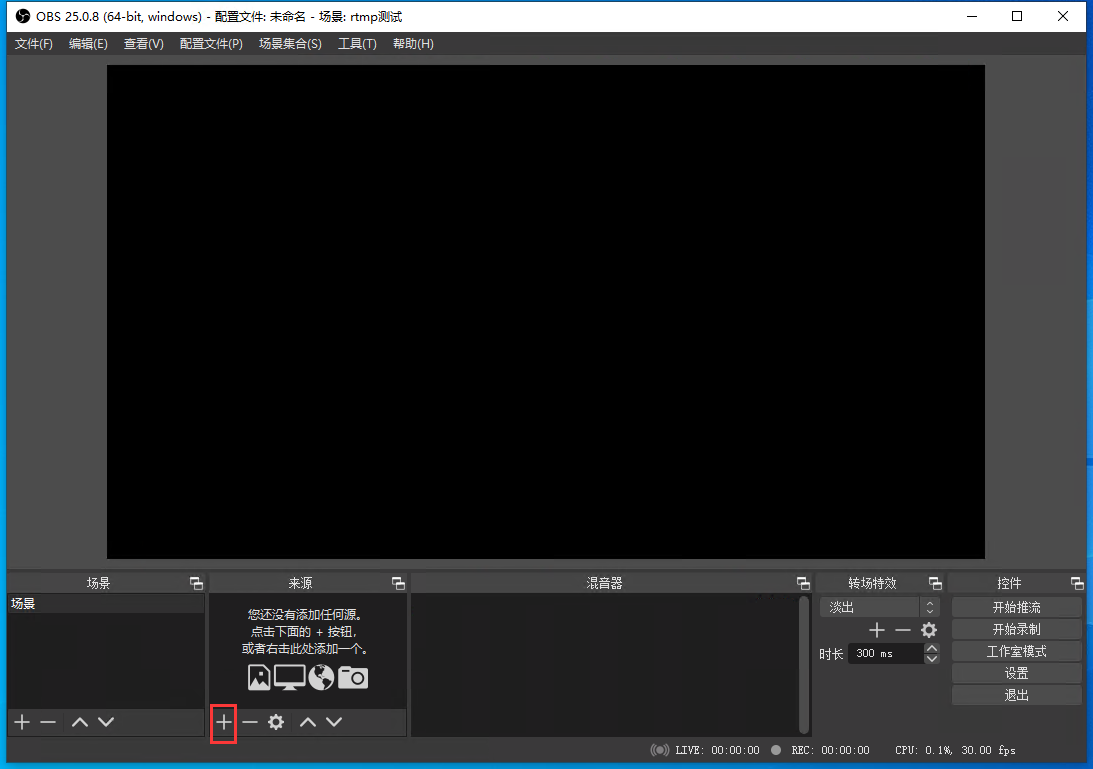Remove selected scene with minus icon
This screenshot has width=1093, height=769.
click(x=48, y=722)
